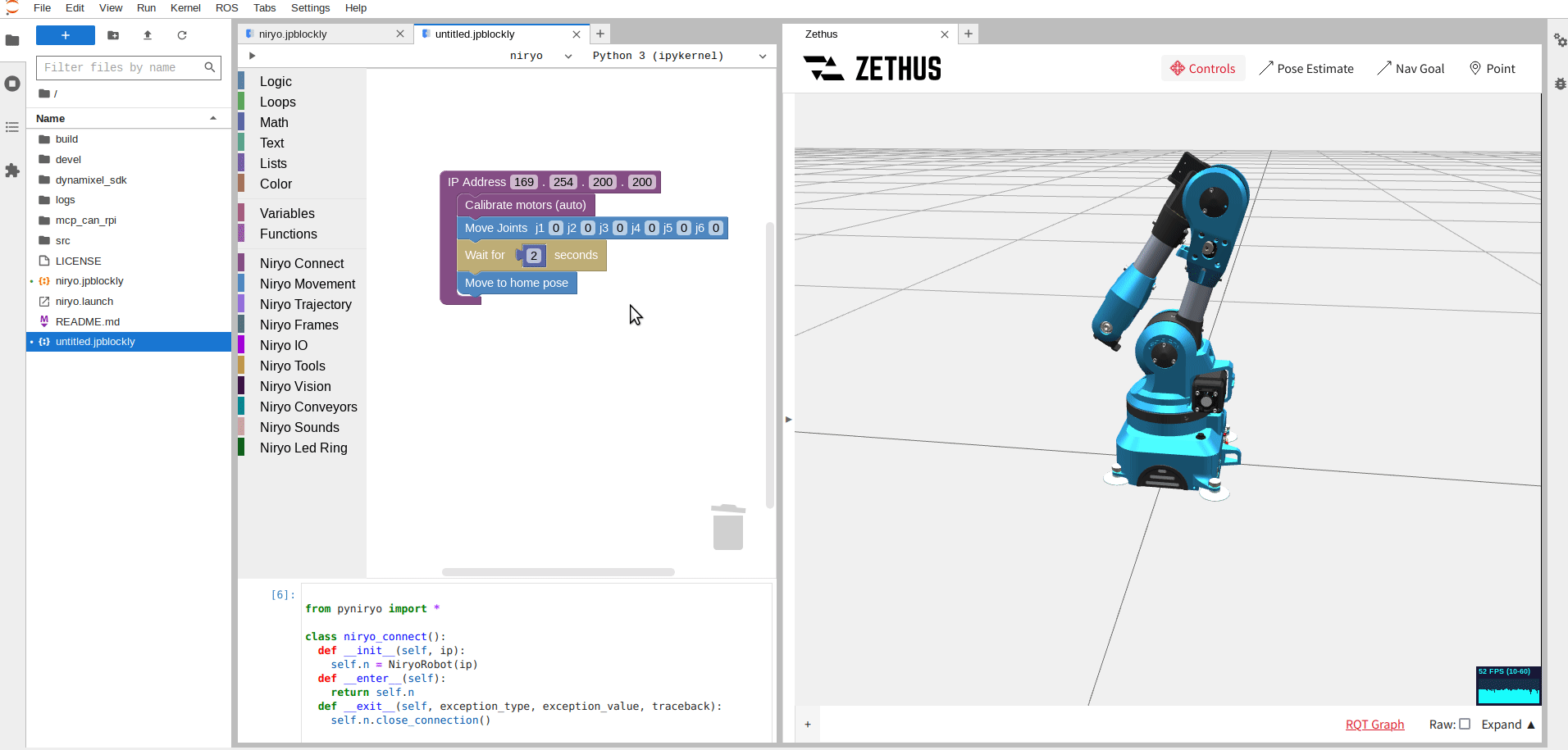The image size is (1568, 750).
Task: Switch to the niryo.jpblockly tab
Action: click(x=326, y=34)
